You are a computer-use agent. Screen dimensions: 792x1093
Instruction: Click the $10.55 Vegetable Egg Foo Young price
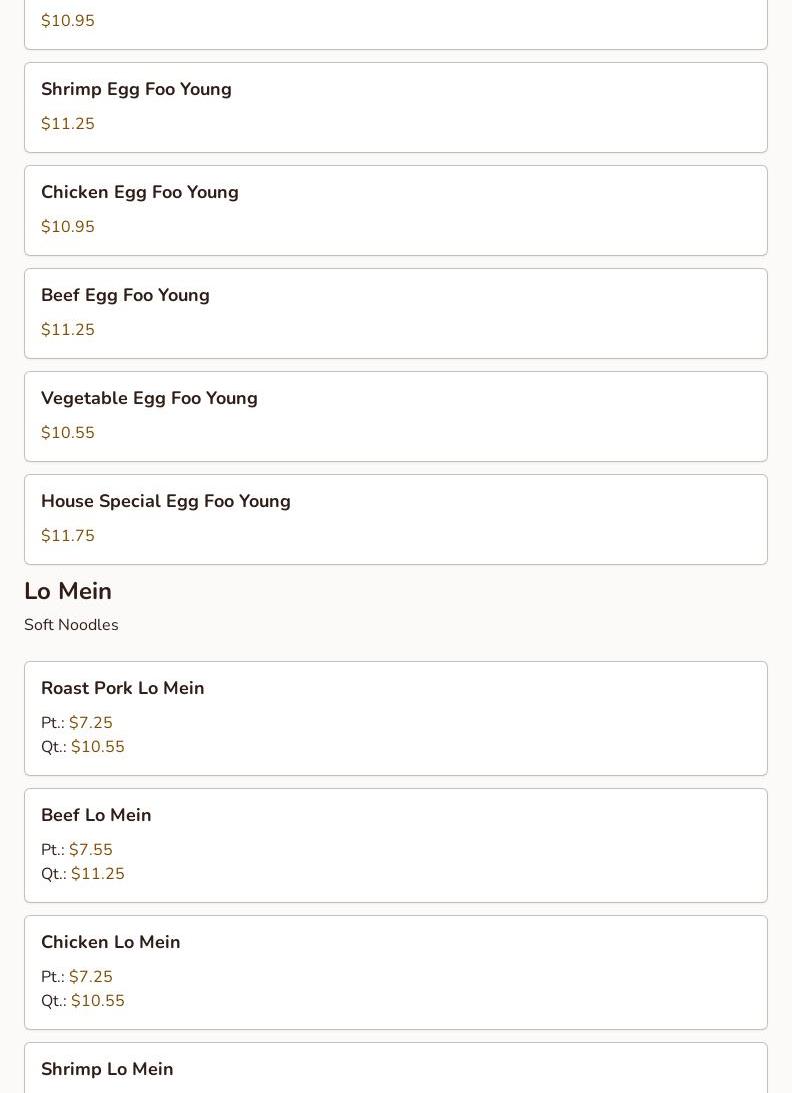pyautogui.click(x=68, y=433)
